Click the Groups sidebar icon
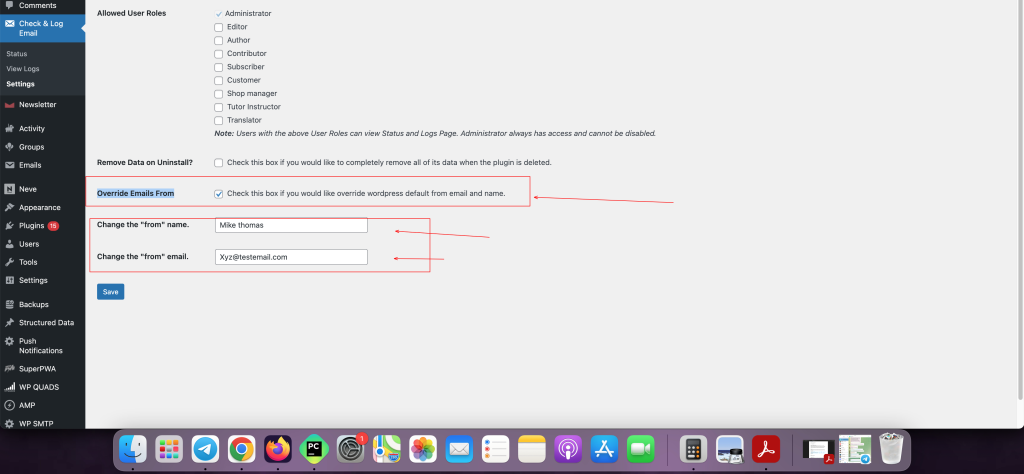This screenshot has width=1024, height=474. pyautogui.click(x=9, y=147)
